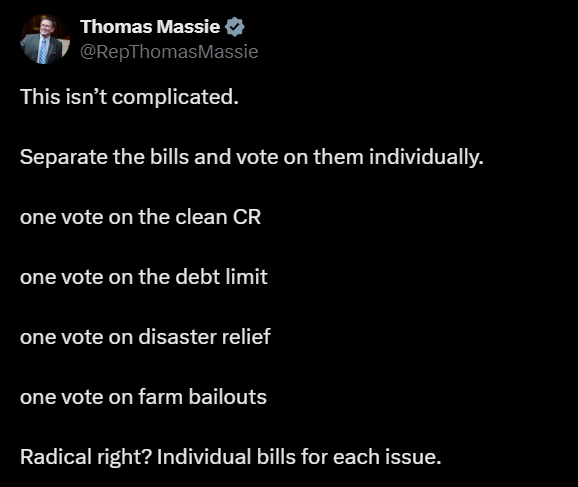Click the blue verified checkmark badge
The height and width of the screenshot is (487, 578).
point(234,27)
